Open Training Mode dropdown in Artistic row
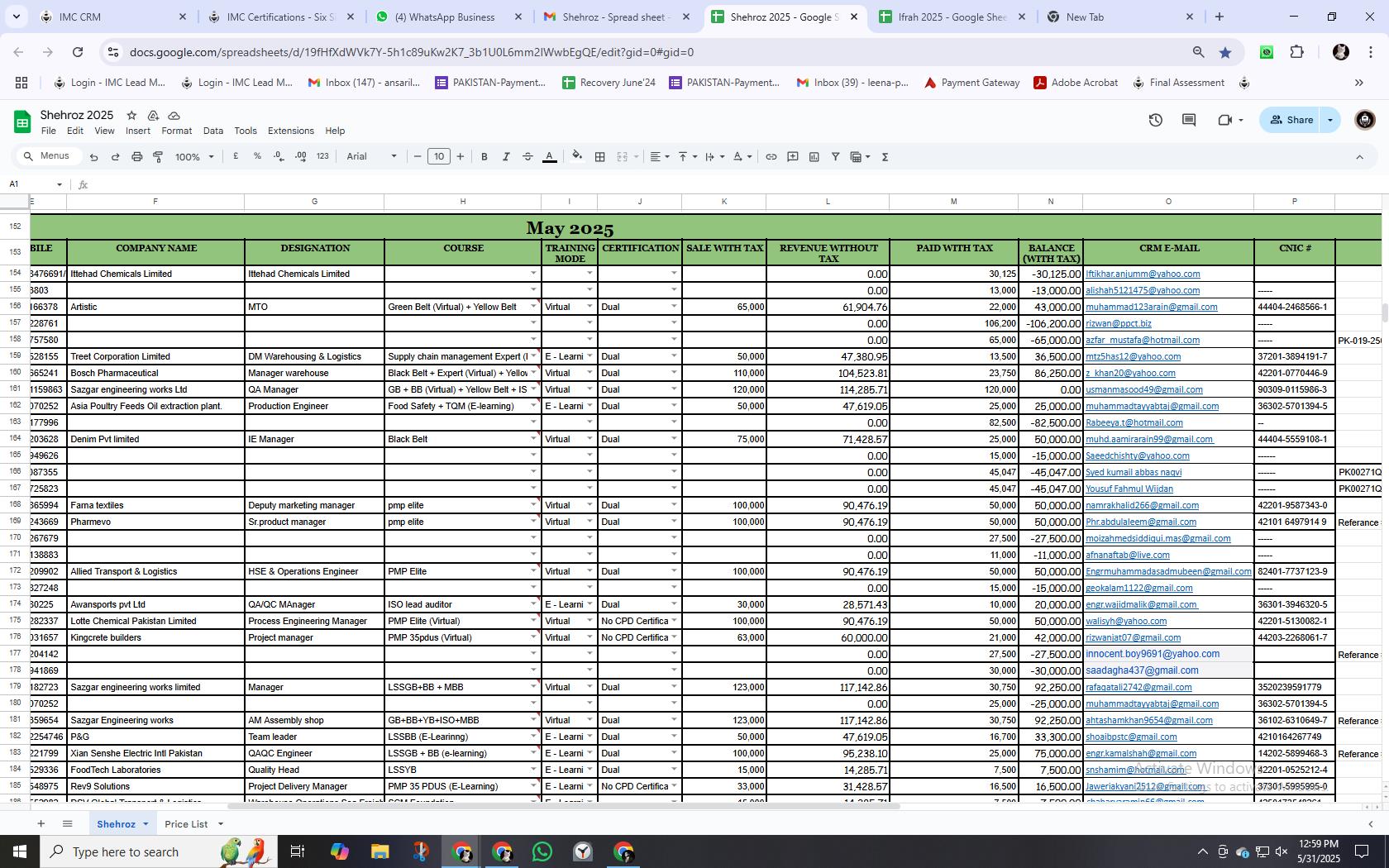Viewport: 1389px width, 868px height. (x=589, y=307)
